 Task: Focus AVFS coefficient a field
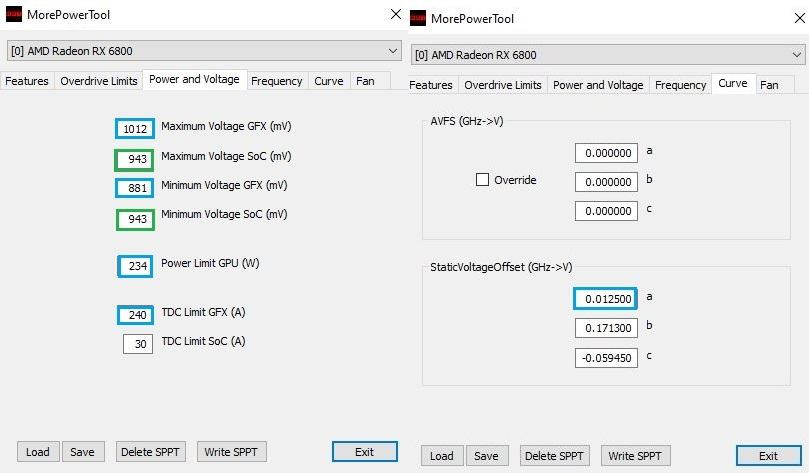pyautogui.click(x=606, y=153)
